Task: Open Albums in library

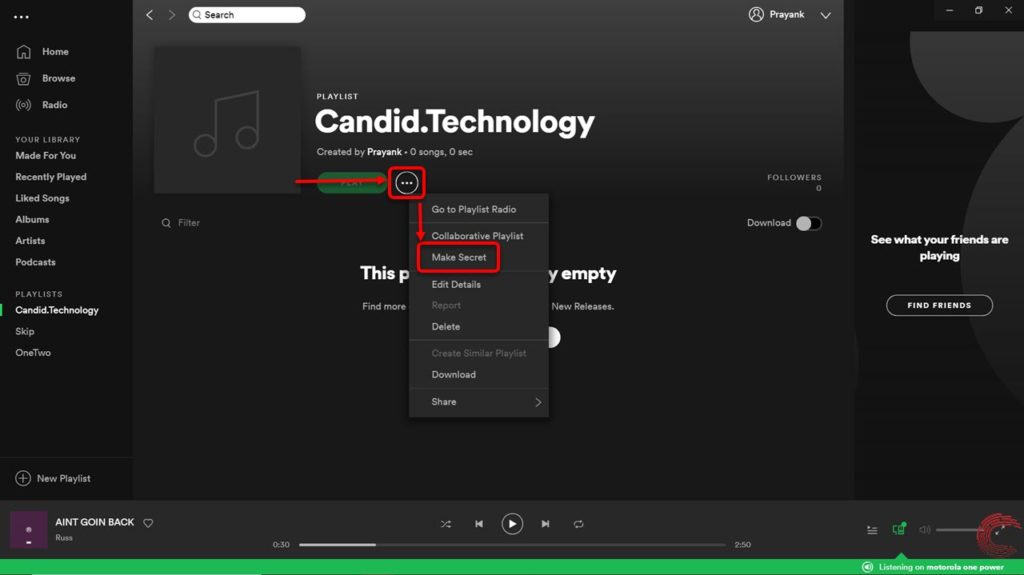Action: (32, 220)
